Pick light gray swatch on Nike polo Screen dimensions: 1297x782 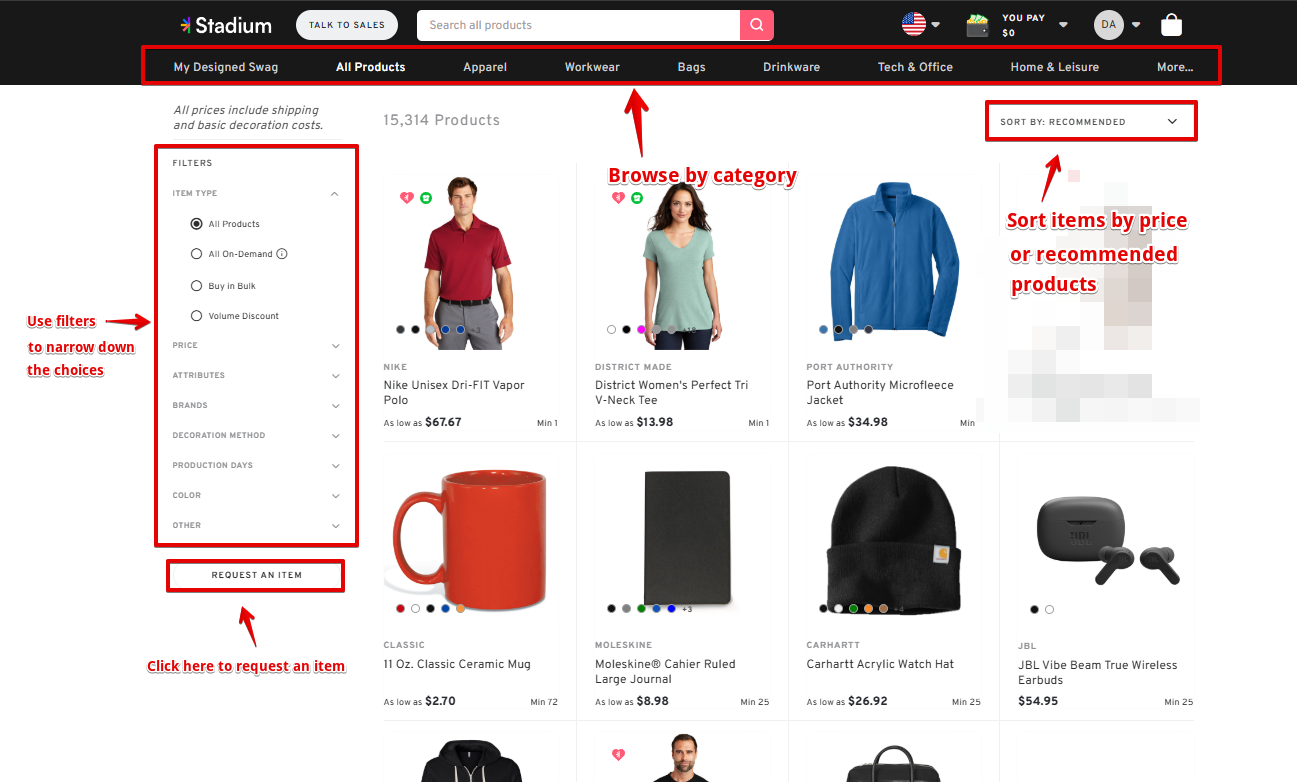point(430,329)
